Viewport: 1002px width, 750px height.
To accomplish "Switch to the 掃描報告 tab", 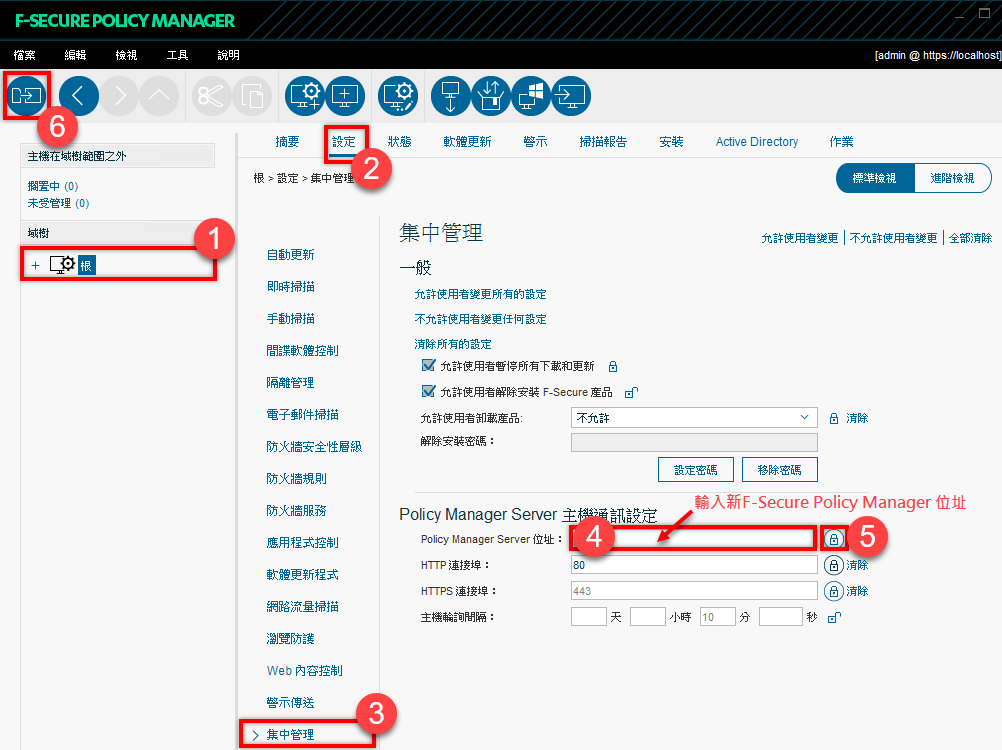I will coord(603,142).
